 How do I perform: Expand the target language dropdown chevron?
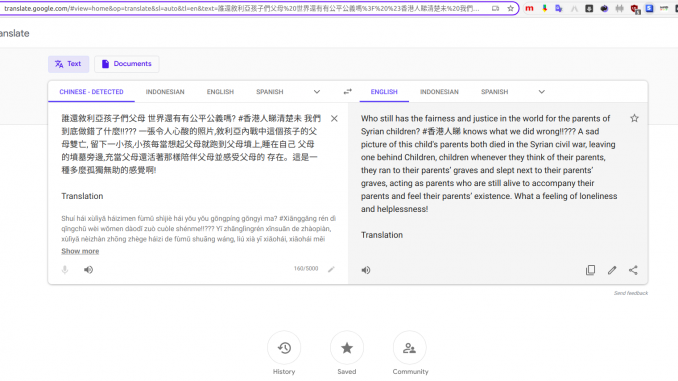[x=541, y=92]
